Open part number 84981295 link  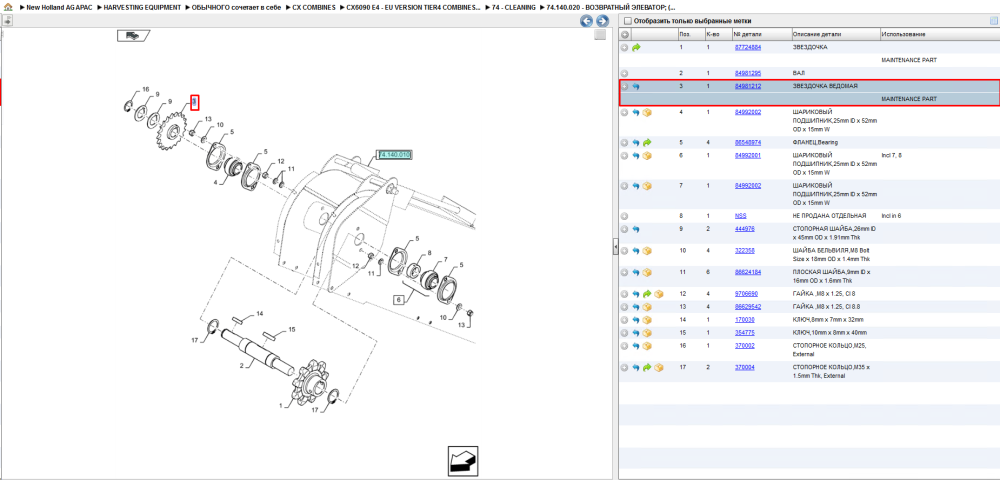(747, 74)
